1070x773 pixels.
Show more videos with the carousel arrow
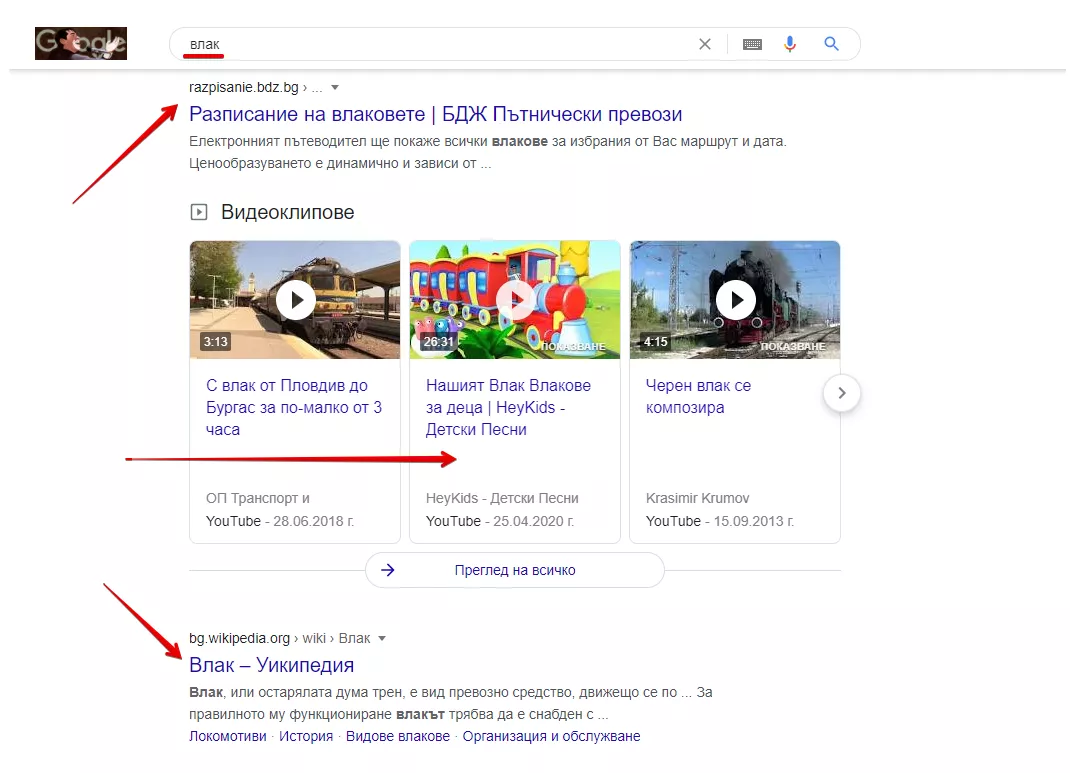(841, 393)
